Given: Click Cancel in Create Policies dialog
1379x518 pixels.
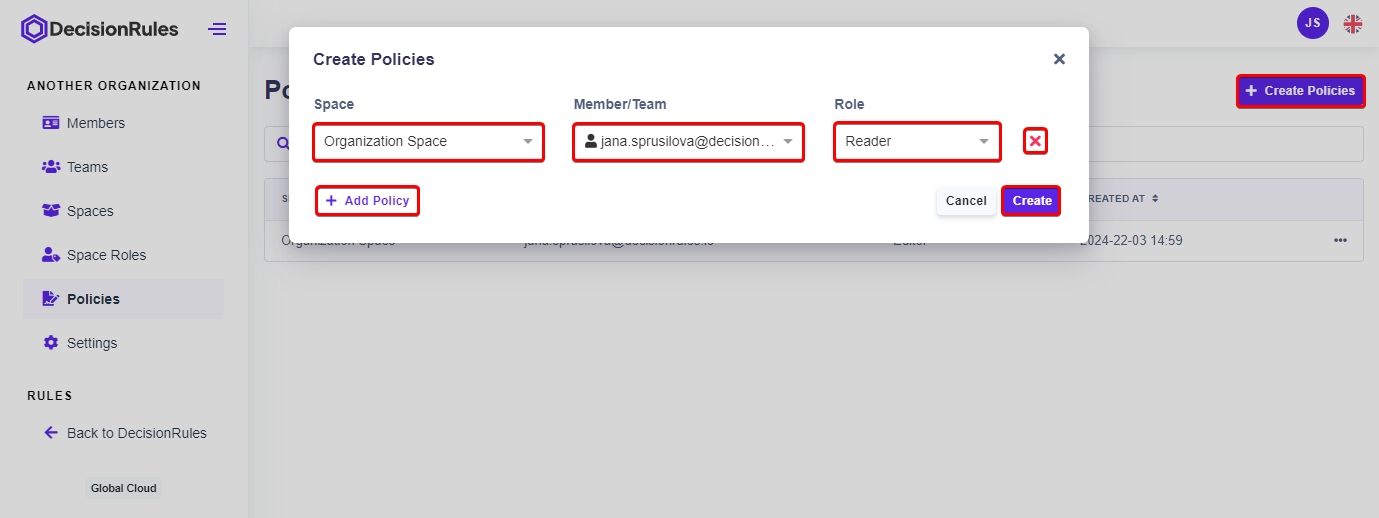Looking at the screenshot, I should coord(966,201).
